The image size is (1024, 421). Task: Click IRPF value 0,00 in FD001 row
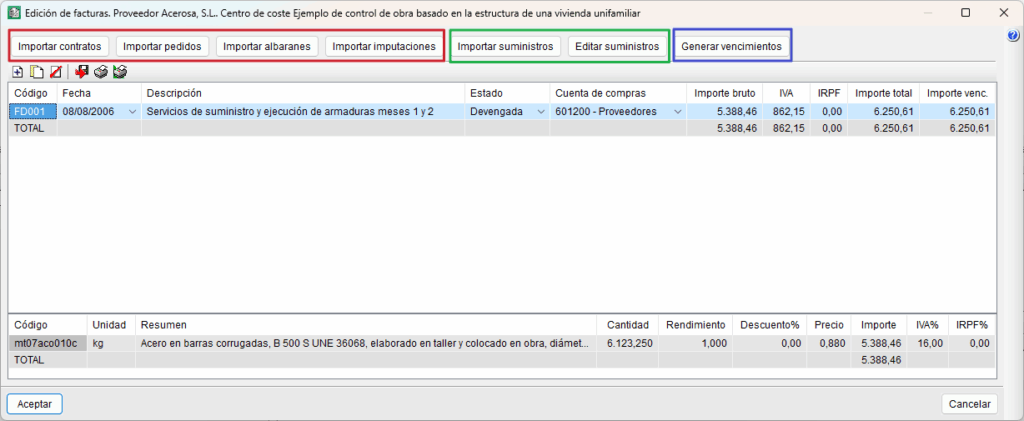[x=829, y=112]
